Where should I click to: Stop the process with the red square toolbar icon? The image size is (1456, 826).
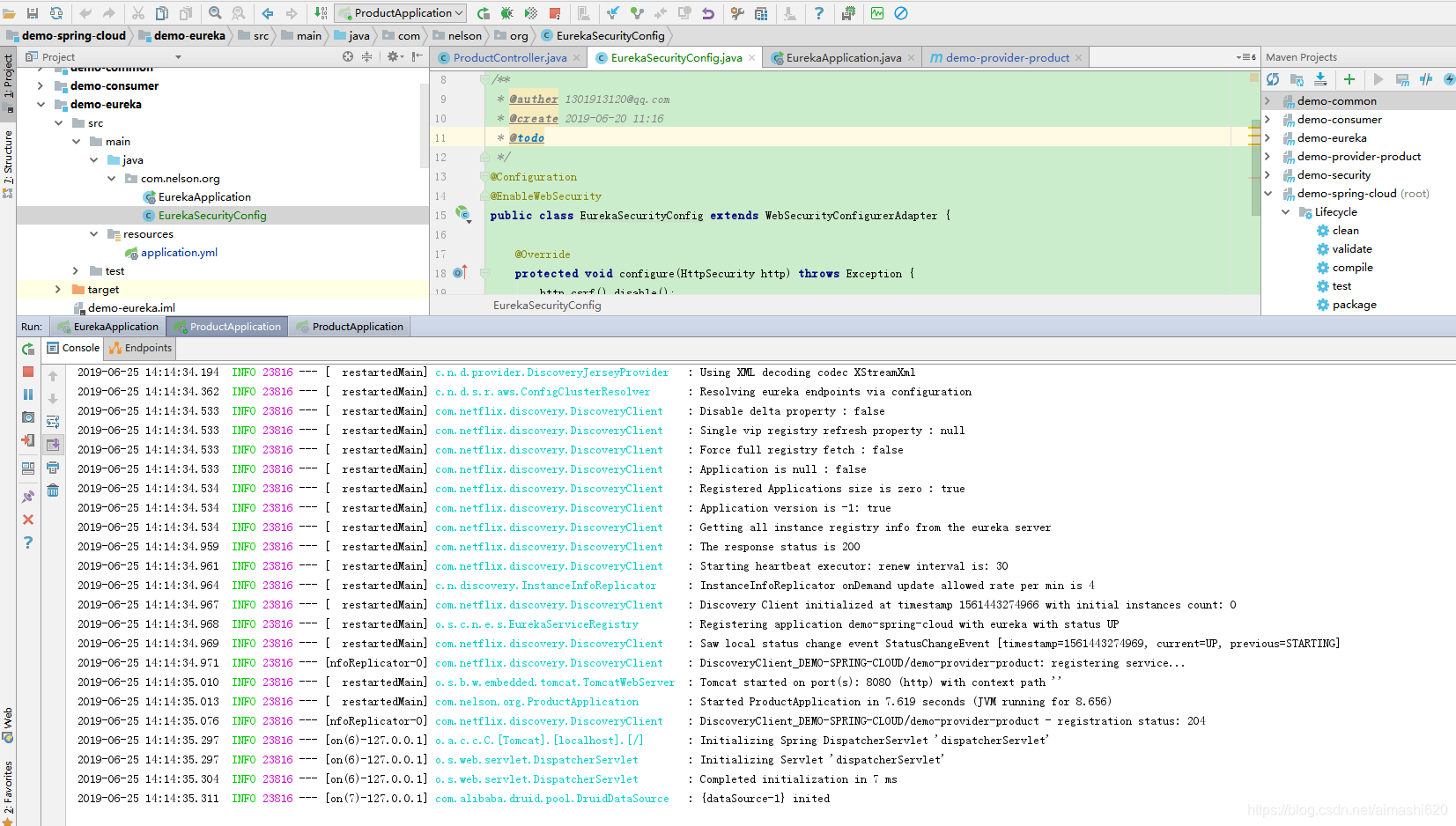555,13
